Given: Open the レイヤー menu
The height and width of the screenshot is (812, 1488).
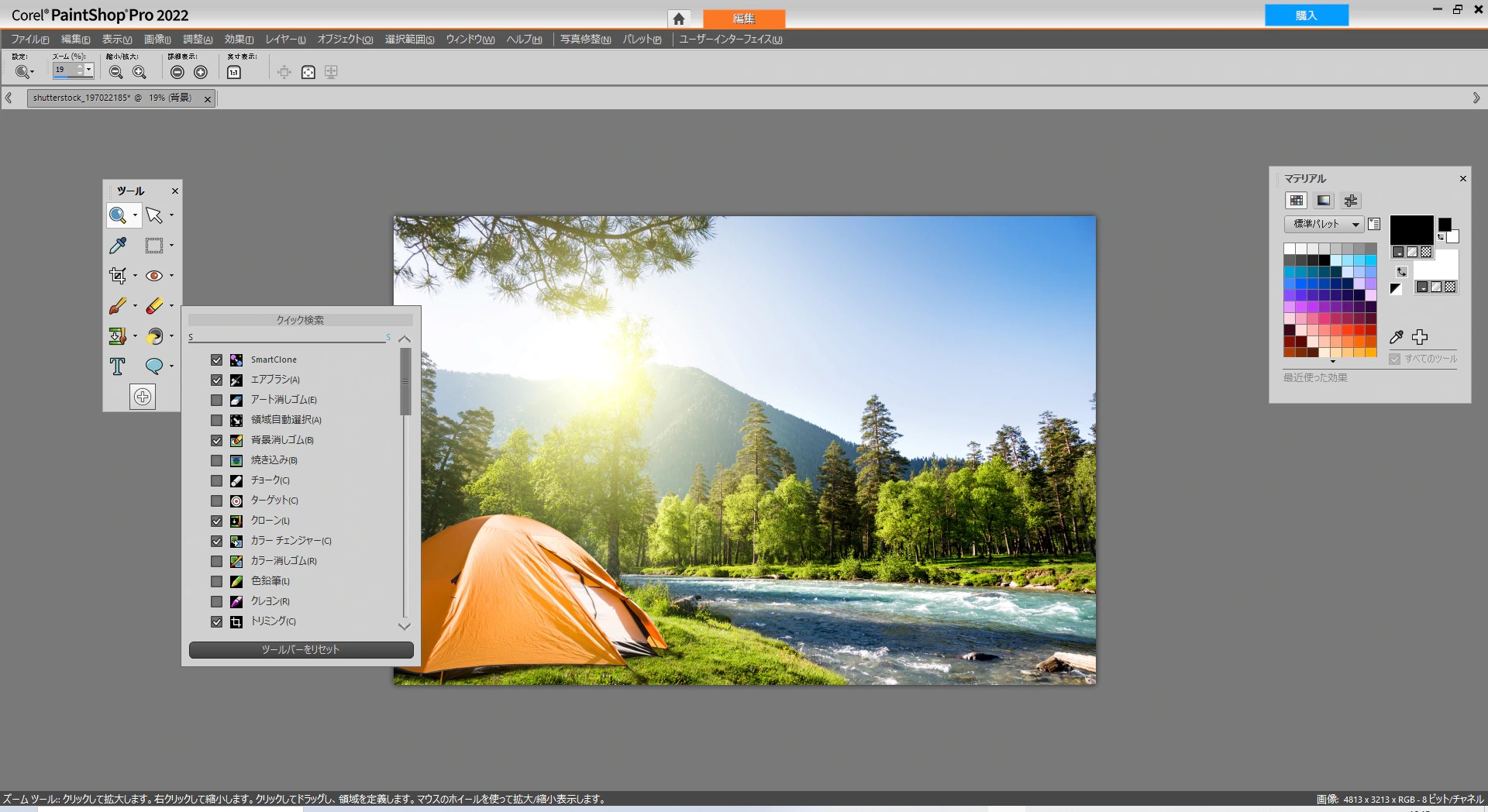Looking at the screenshot, I should 285,40.
